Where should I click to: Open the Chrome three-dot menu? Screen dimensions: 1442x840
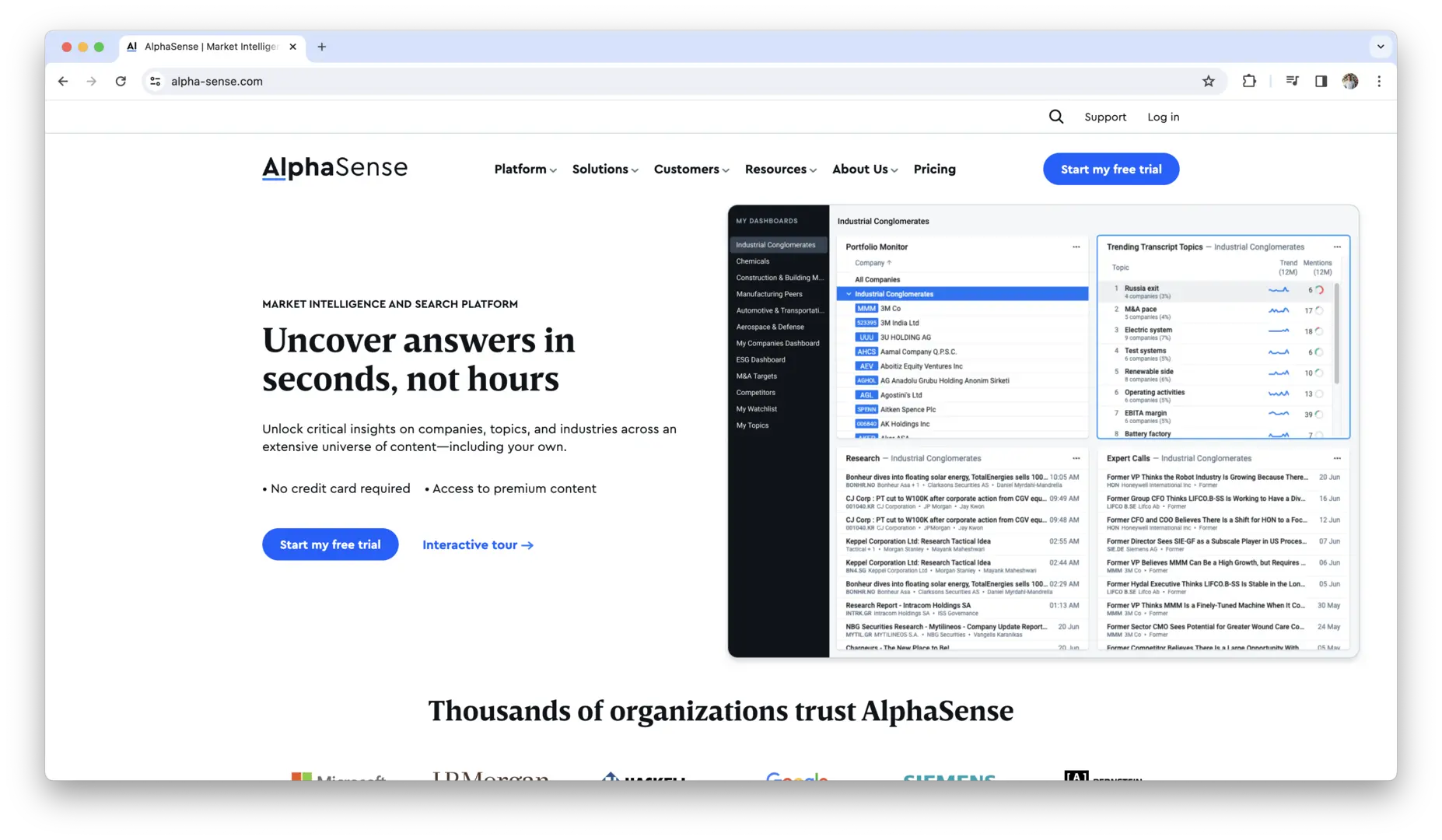click(1379, 81)
